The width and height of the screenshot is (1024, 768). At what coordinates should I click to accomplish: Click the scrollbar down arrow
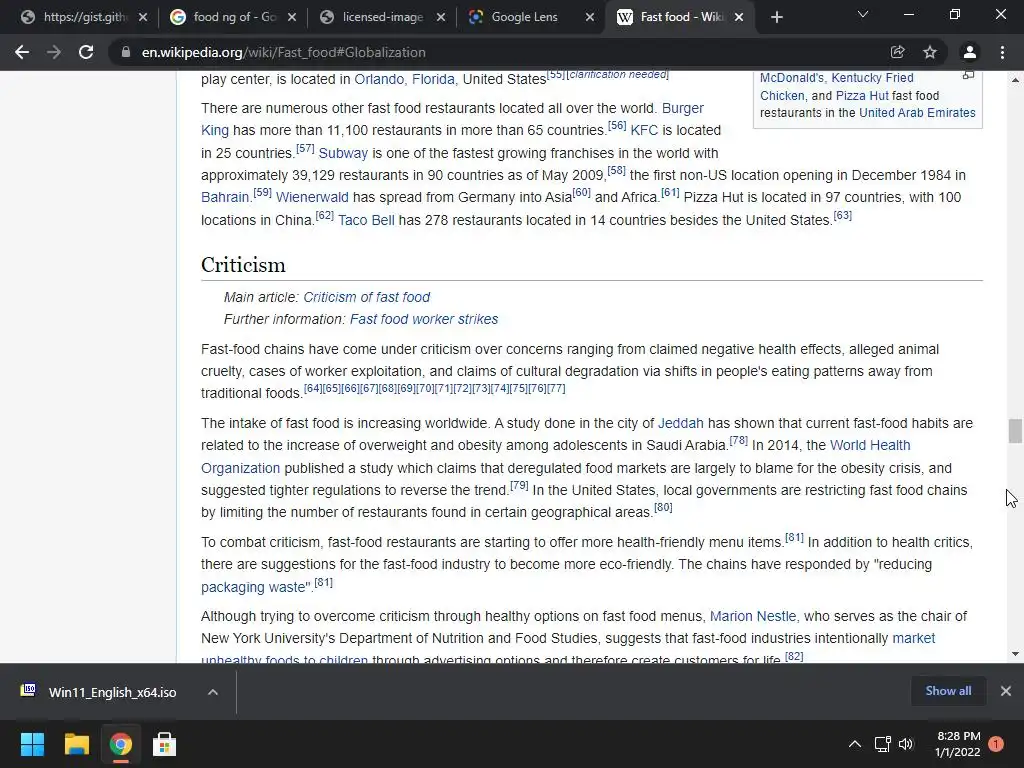(x=1015, y=654)
